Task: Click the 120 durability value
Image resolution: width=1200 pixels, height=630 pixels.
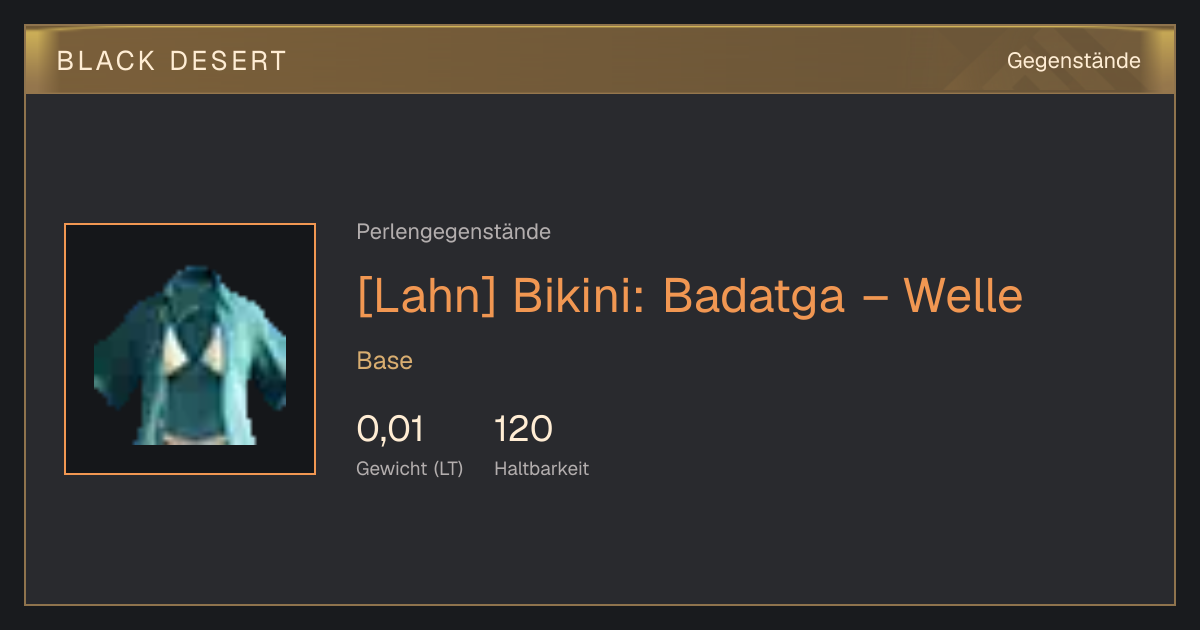Action: click(x=523, y=429)
